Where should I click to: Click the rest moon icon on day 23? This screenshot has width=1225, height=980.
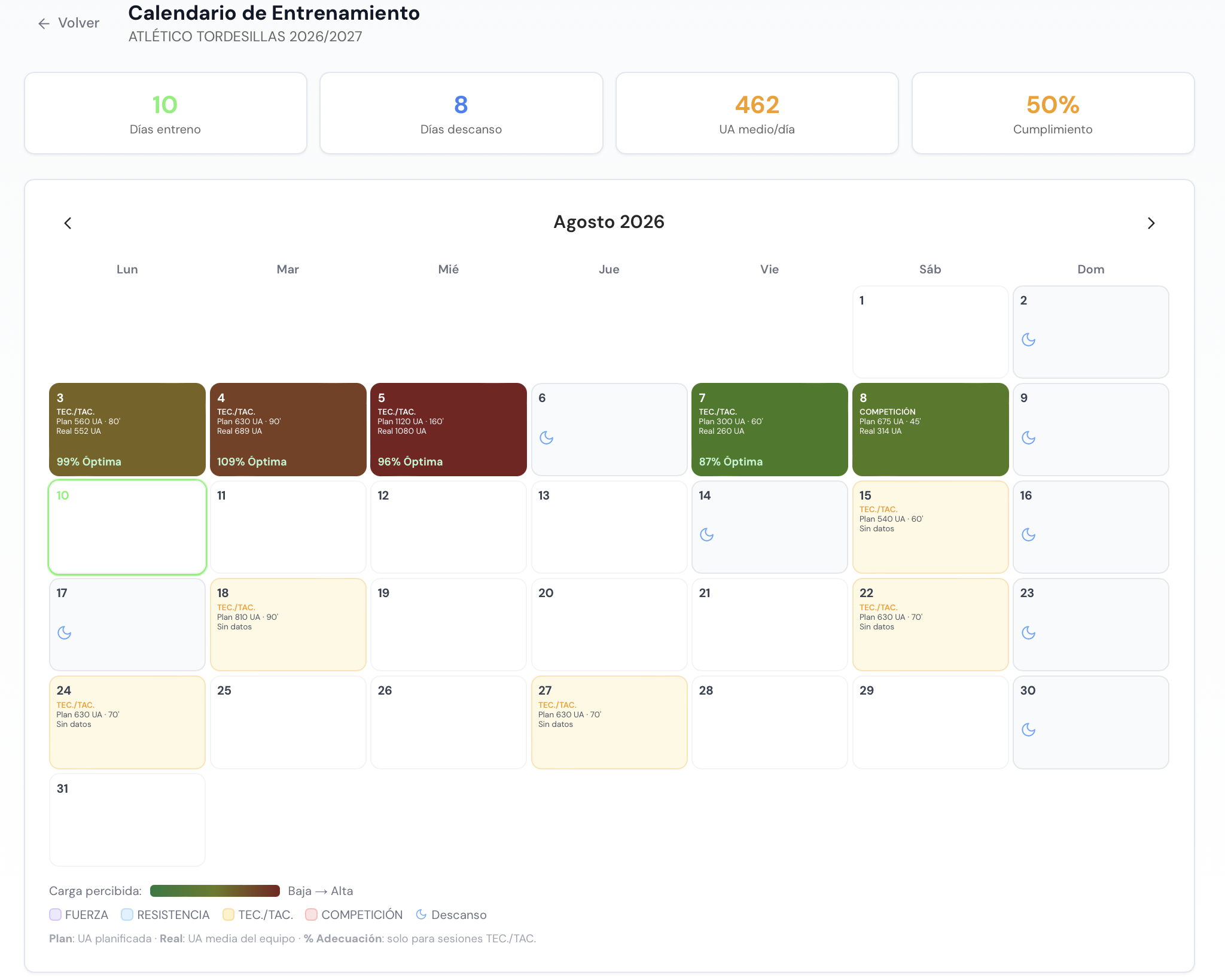(x=1029, y=633)
